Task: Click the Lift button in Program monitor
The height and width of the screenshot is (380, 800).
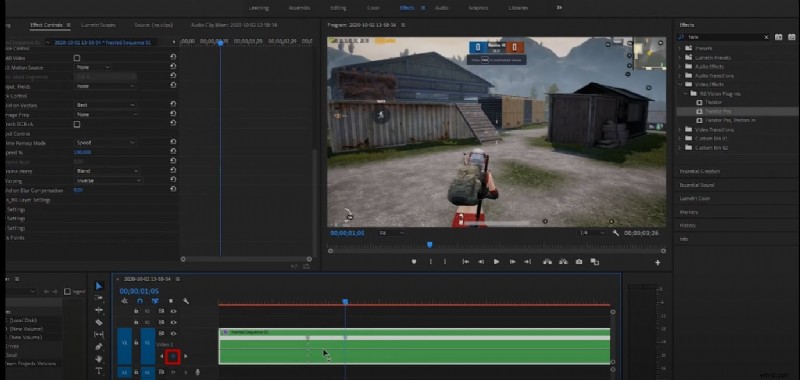Action: tap(547, 262)
